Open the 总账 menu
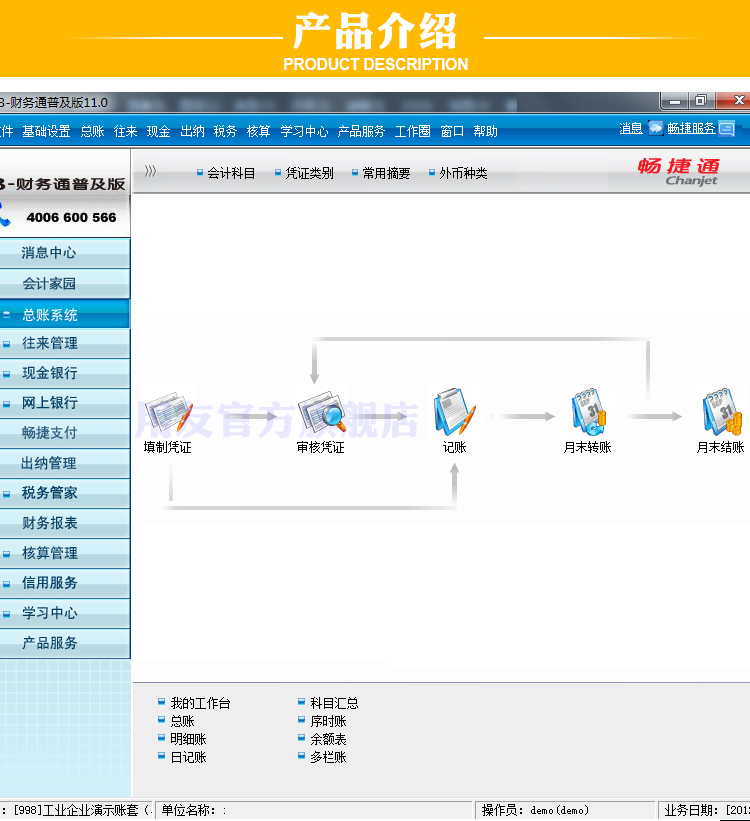 click(x=92, y=131)
